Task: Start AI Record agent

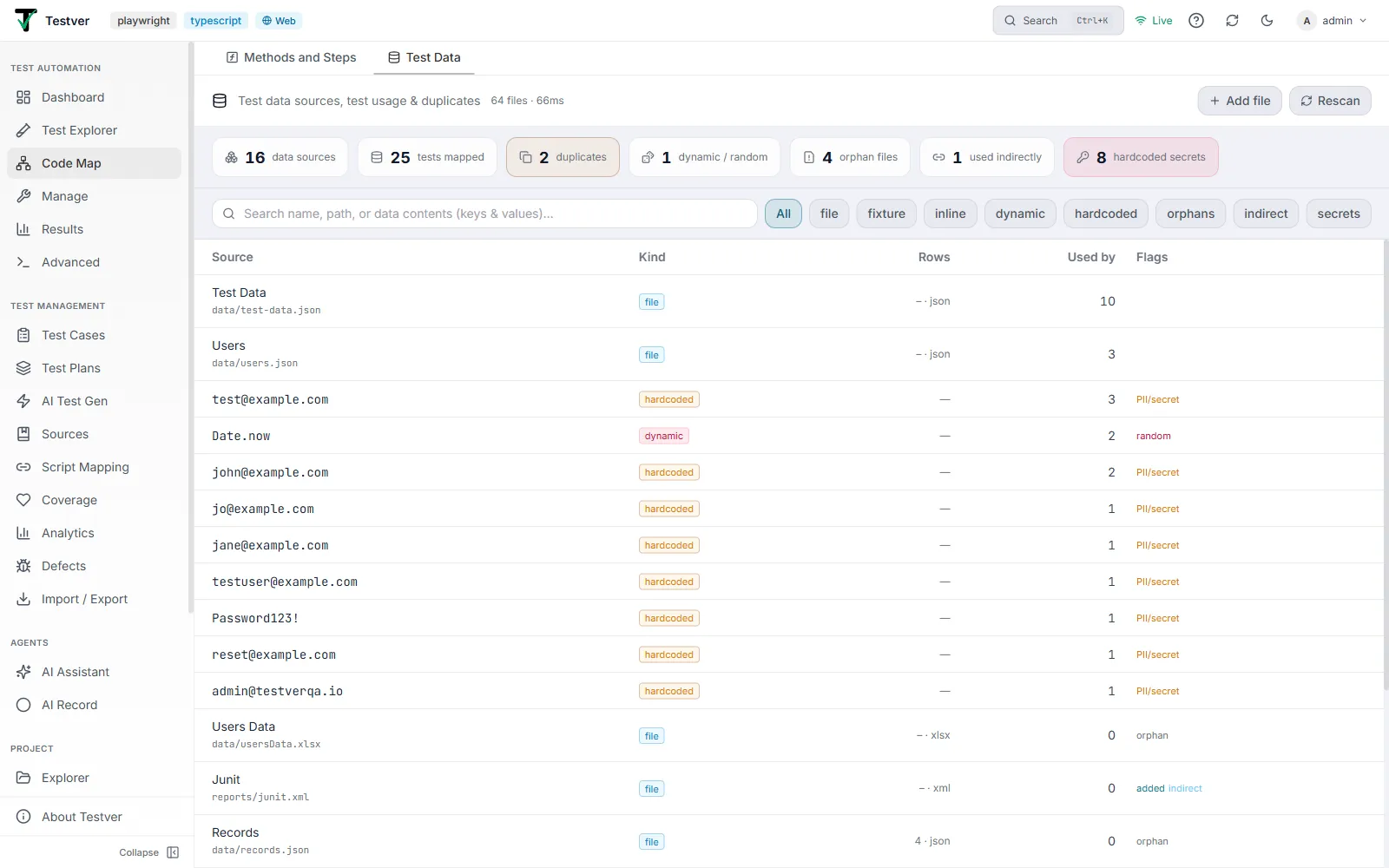Action: pyautogui.click(x=94, y=705)
